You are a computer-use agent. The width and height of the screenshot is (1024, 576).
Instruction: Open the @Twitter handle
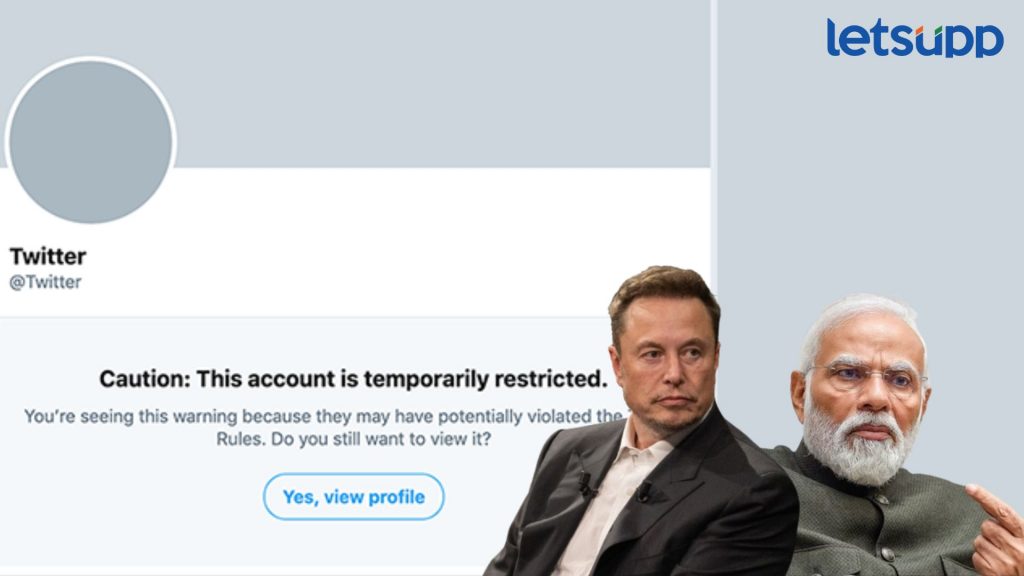click(x=45, y=282)
